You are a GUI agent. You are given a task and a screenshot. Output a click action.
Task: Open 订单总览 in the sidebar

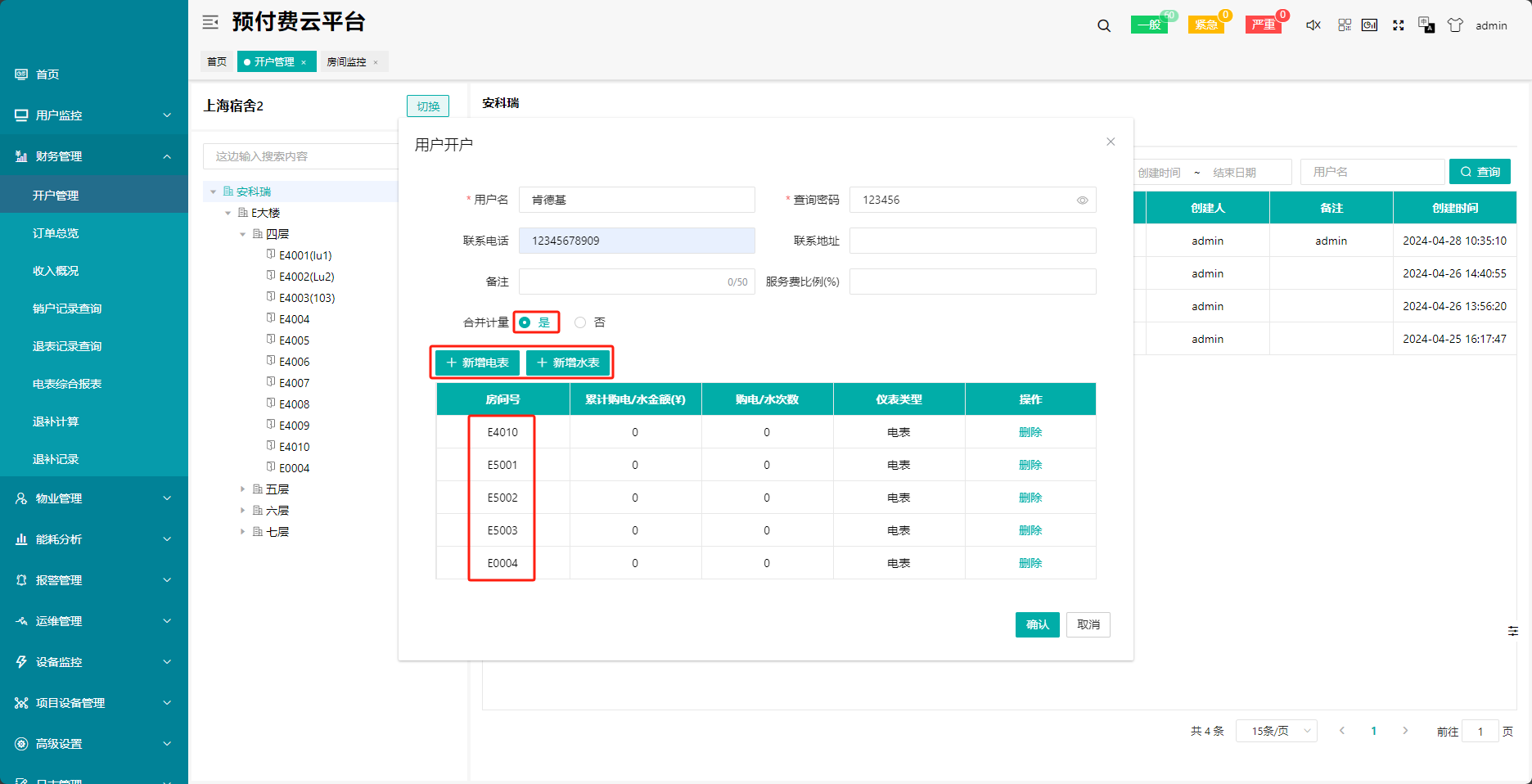[x=56, y=233]
